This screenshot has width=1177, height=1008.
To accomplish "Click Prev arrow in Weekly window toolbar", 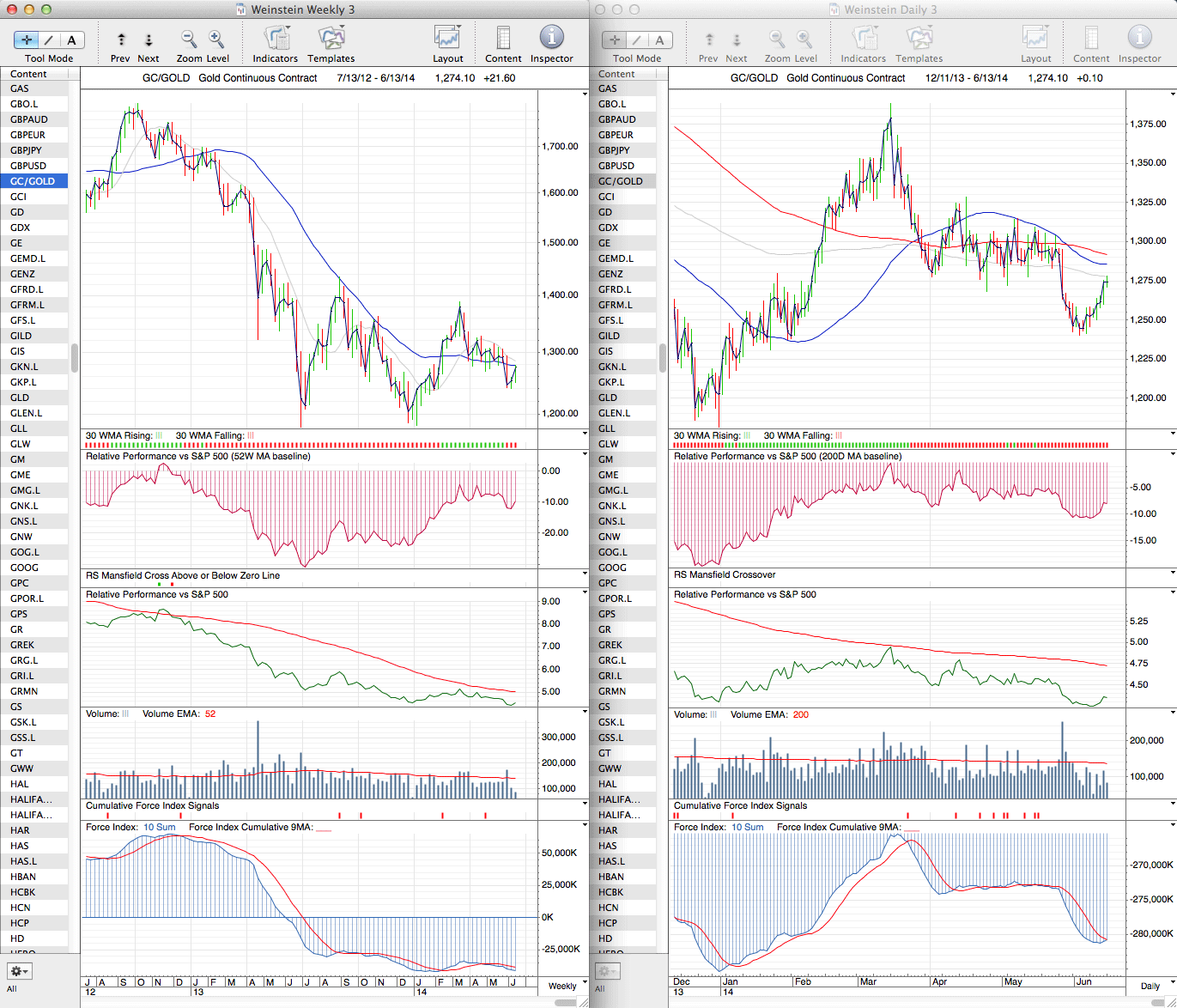I will click(x=121, y=39).
